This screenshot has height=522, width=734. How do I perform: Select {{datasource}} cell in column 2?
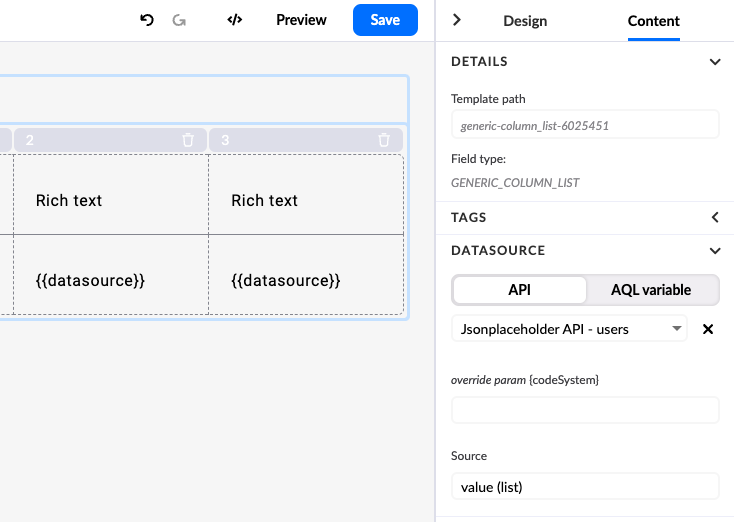pyautogui.click(x=111, y=275)
